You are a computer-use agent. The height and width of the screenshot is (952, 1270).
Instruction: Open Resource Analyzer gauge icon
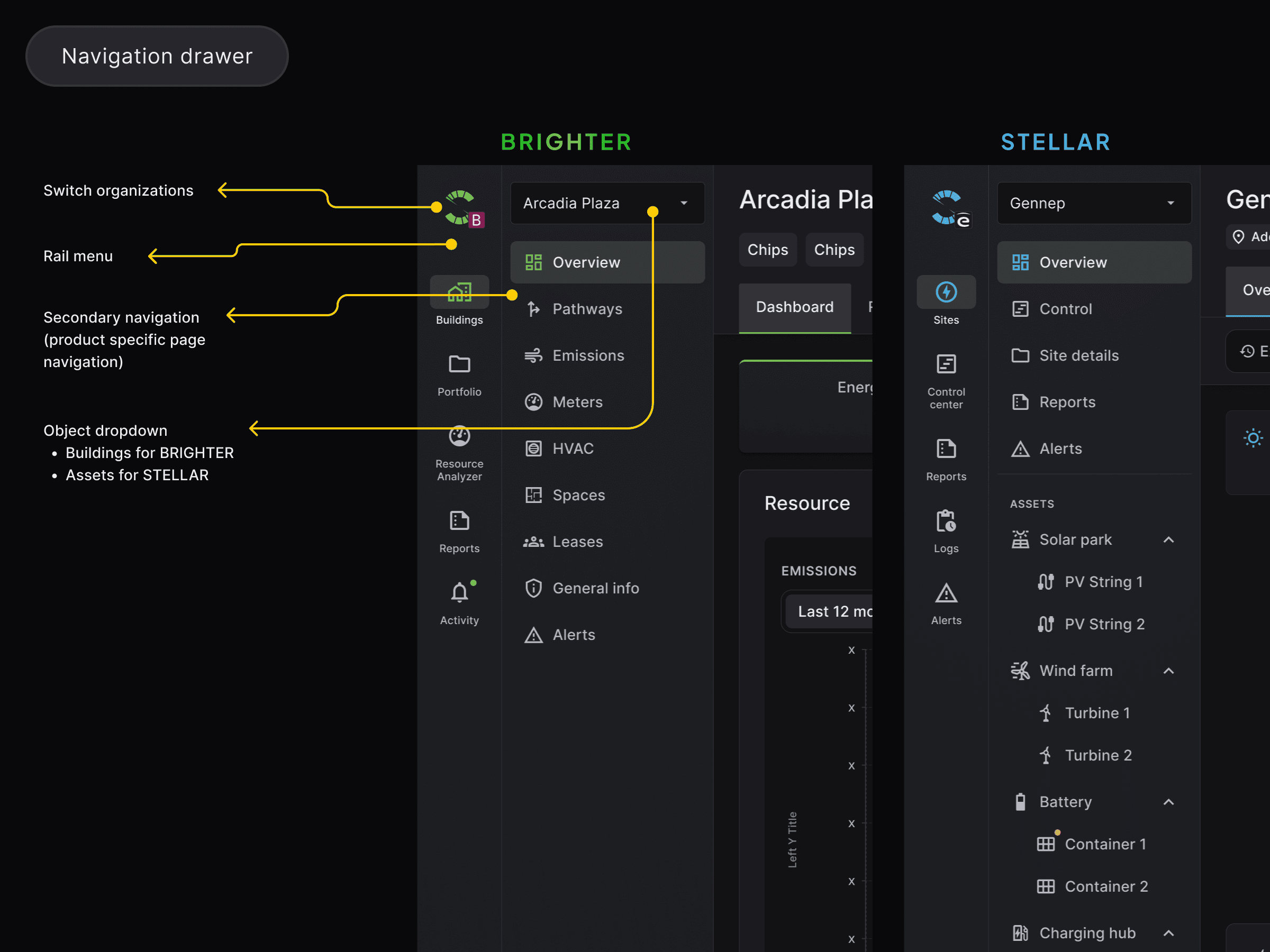[x=459, y=437]
